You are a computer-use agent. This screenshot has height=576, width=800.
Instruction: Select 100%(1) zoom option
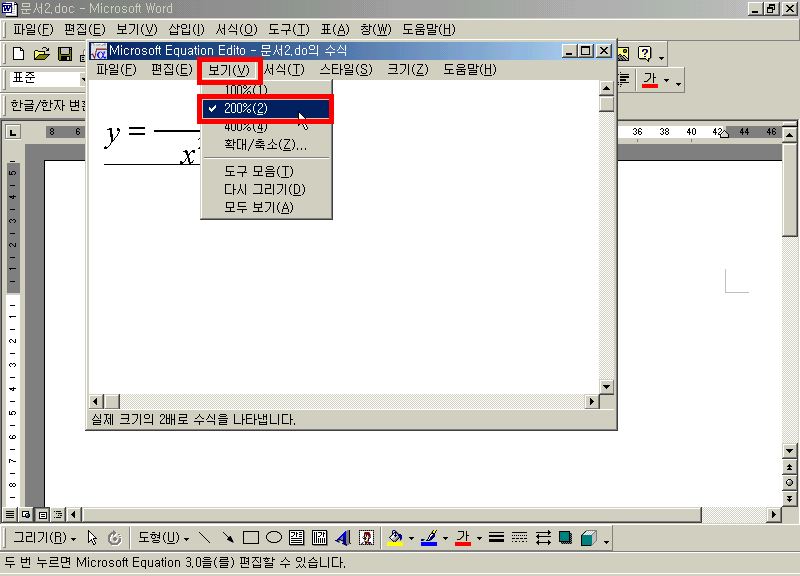coord(266,90)
